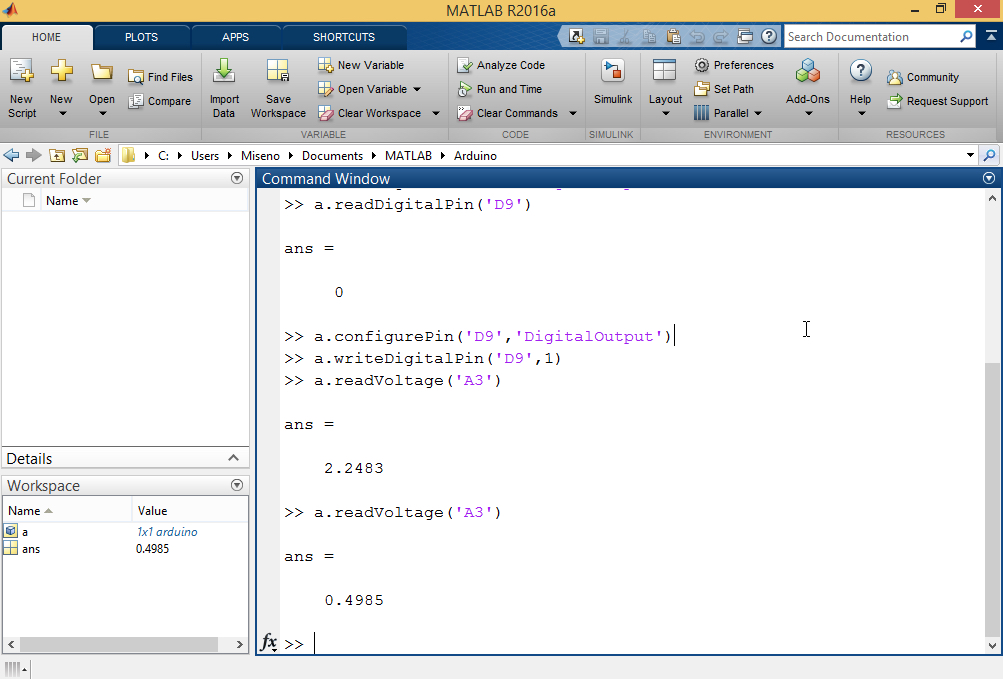Click the quick access Paste icon
The height and width of the screenshot is (679, 1003).
674,36
